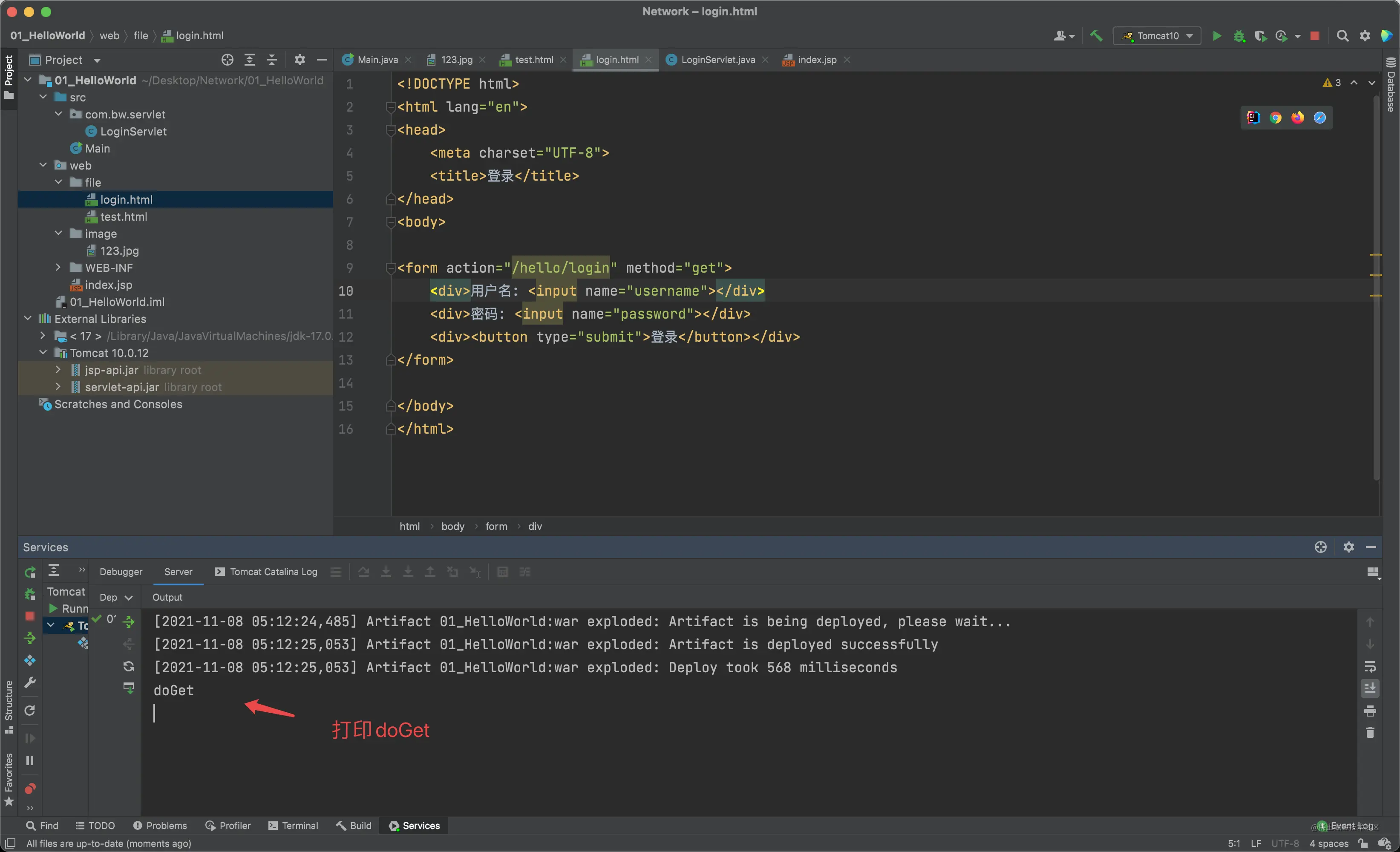The width and height of the screenshot is (1400, 852).
Task: Run with coverage shield icon
Action: pos(1260,36)
